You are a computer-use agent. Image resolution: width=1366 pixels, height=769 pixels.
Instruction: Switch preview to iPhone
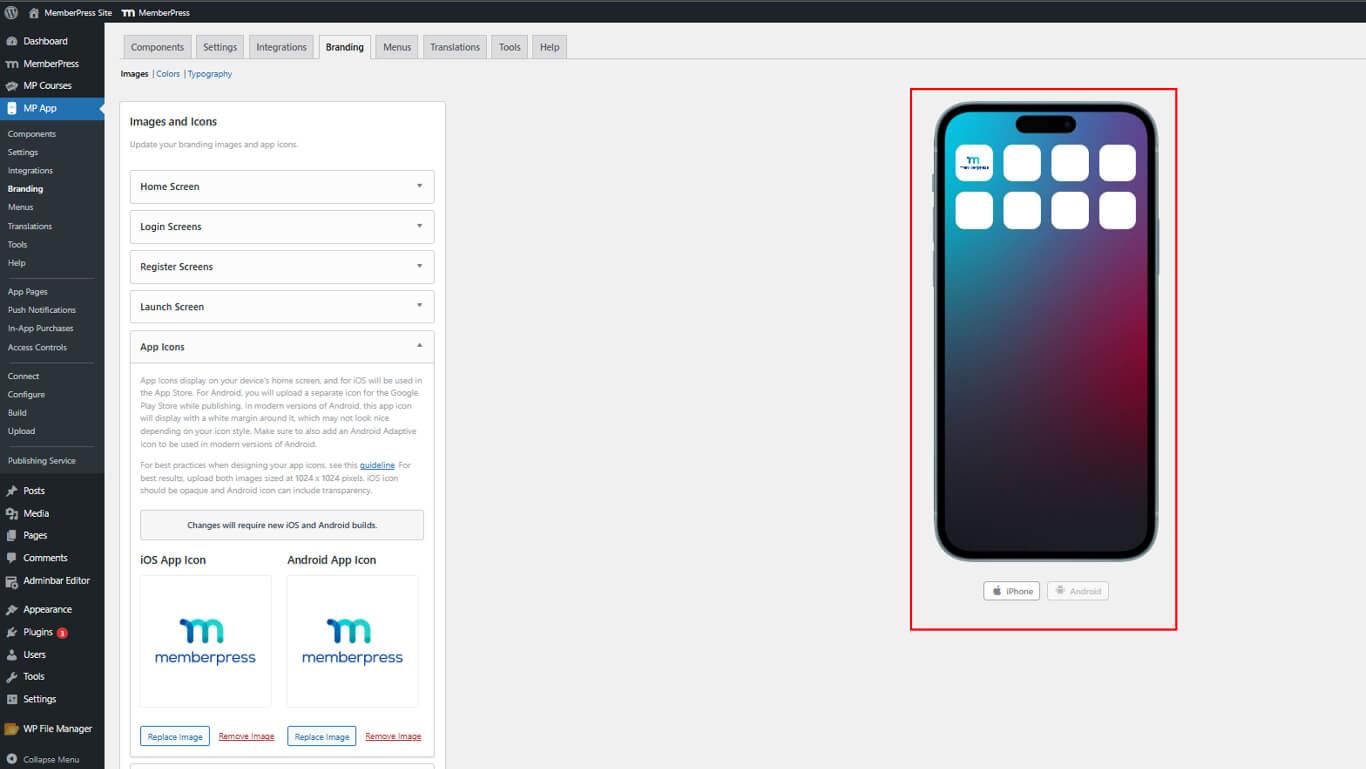coord(1011,591)
